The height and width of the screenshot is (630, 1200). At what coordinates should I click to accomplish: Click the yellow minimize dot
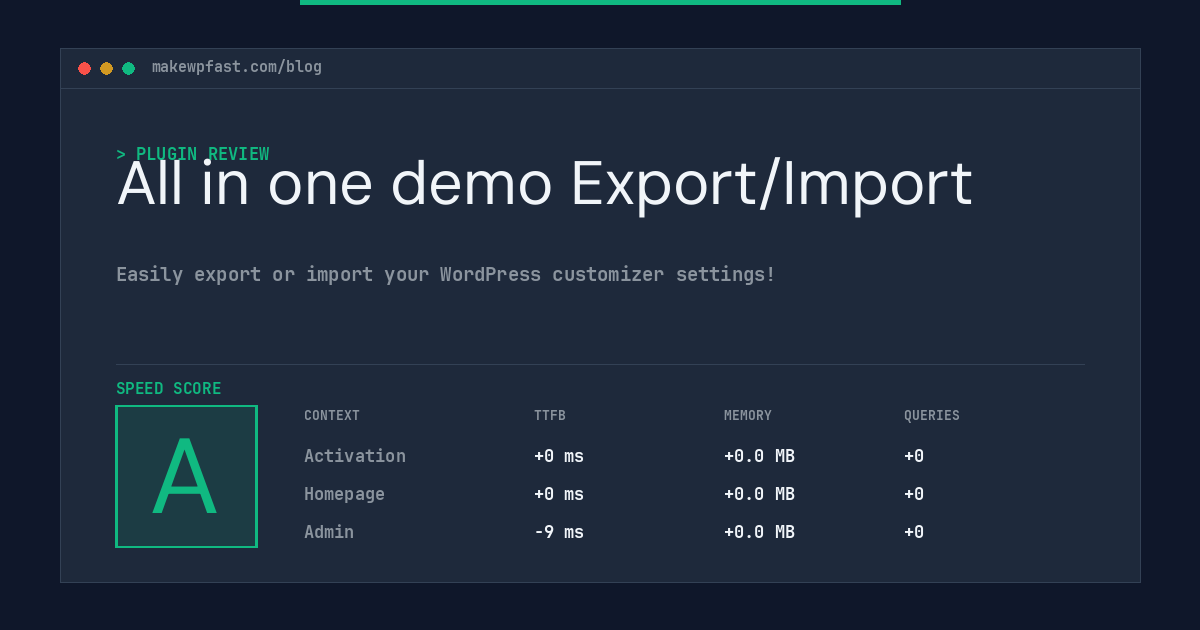coord(106,68)
